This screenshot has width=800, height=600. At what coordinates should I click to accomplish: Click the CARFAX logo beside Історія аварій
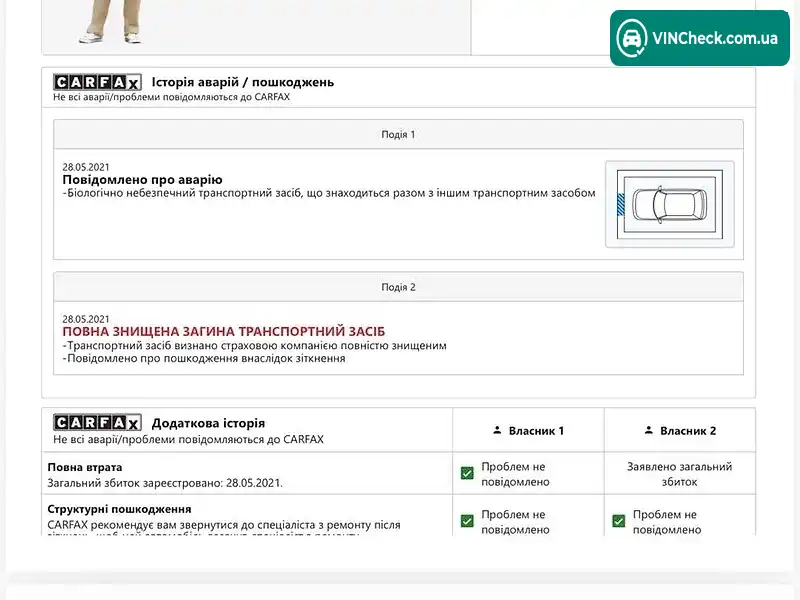97,82
